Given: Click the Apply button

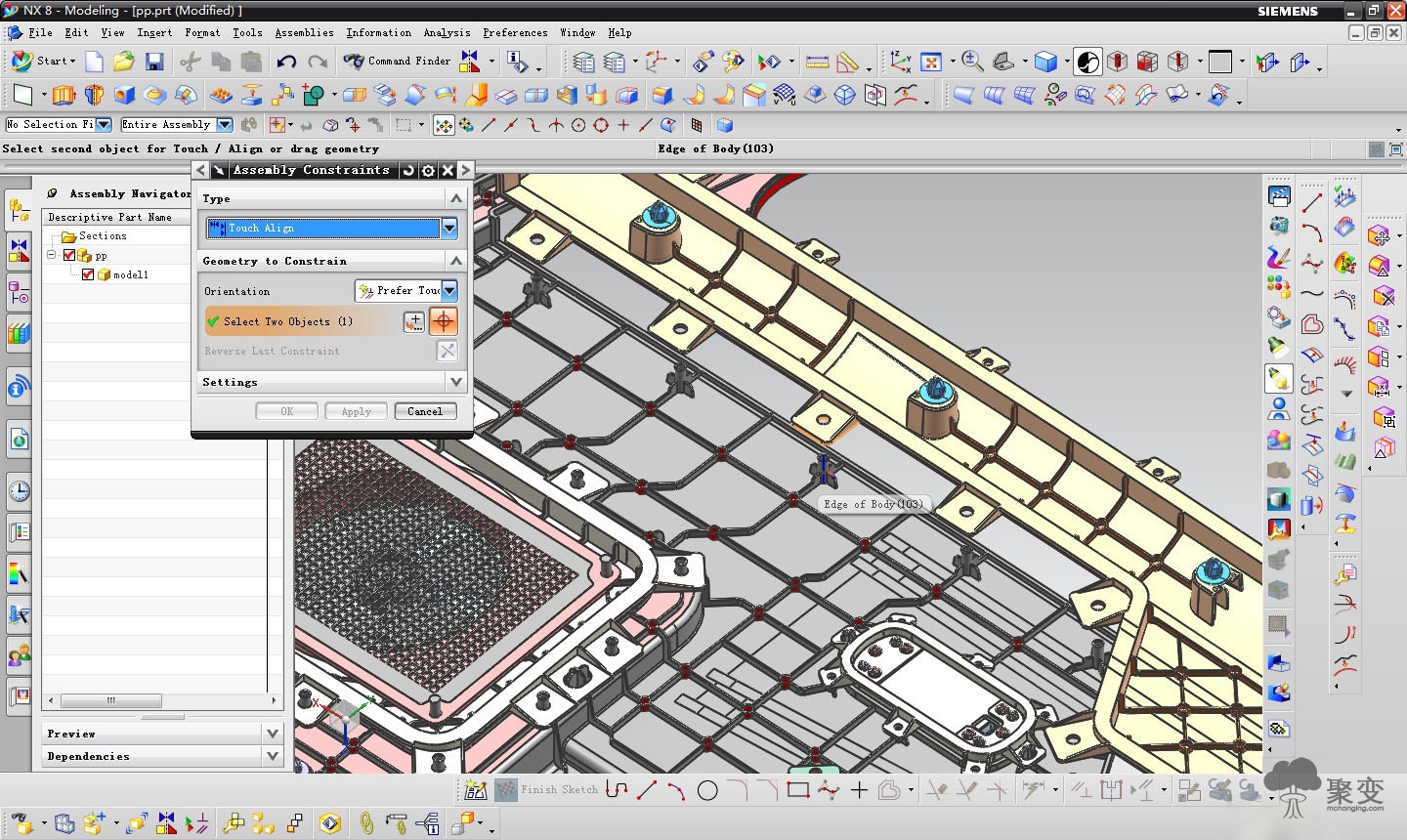Looking at the screenshot, I should [x=356, y=411].
